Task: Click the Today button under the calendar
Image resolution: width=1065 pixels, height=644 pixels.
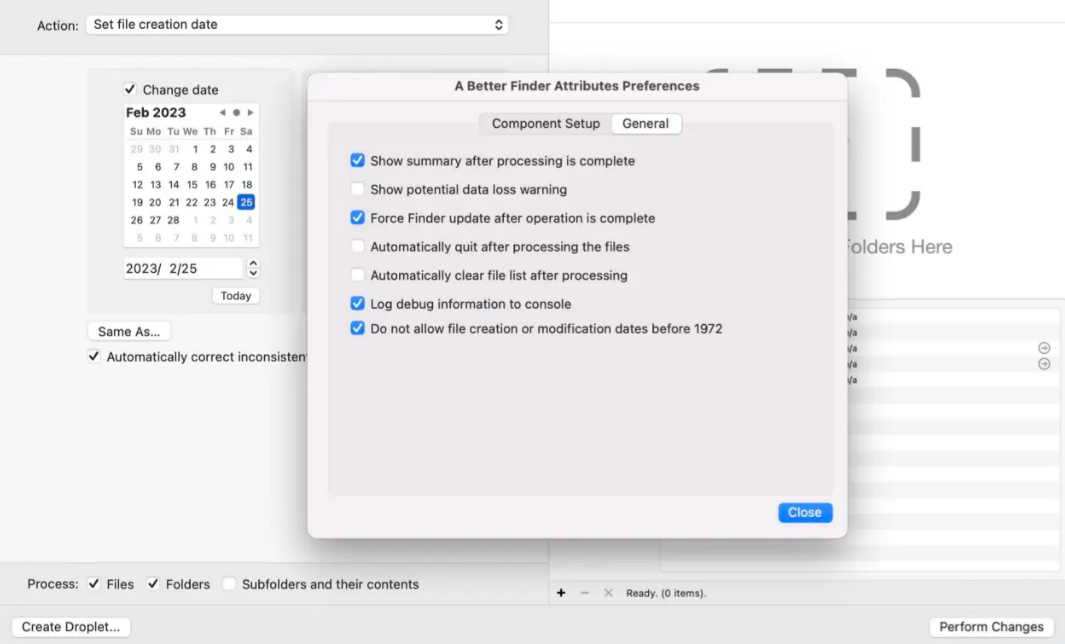Action: [x=236, y=296]
